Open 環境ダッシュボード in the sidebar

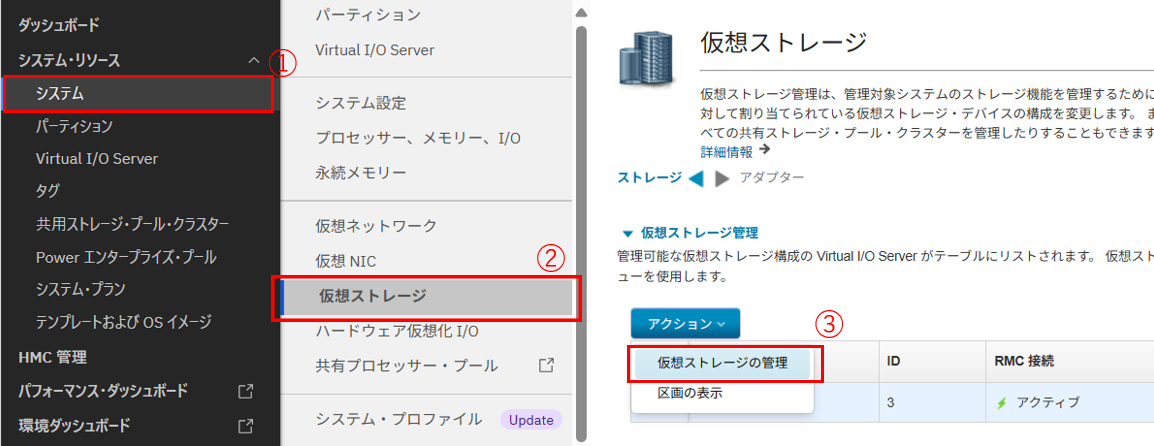pyautogui.click(x=74, y=425)
